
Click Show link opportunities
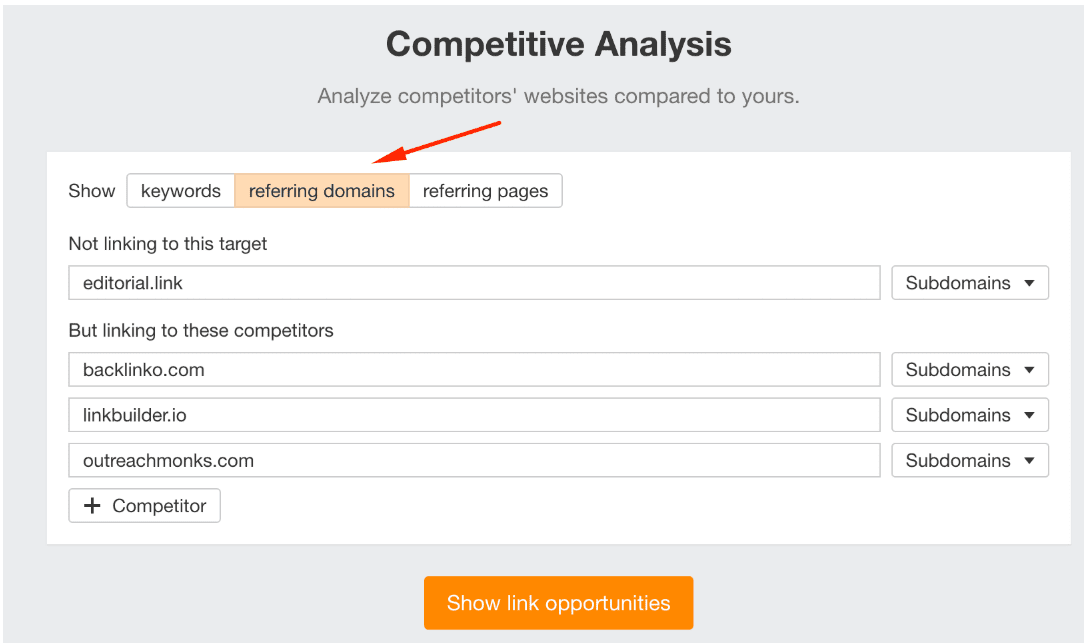558,603
